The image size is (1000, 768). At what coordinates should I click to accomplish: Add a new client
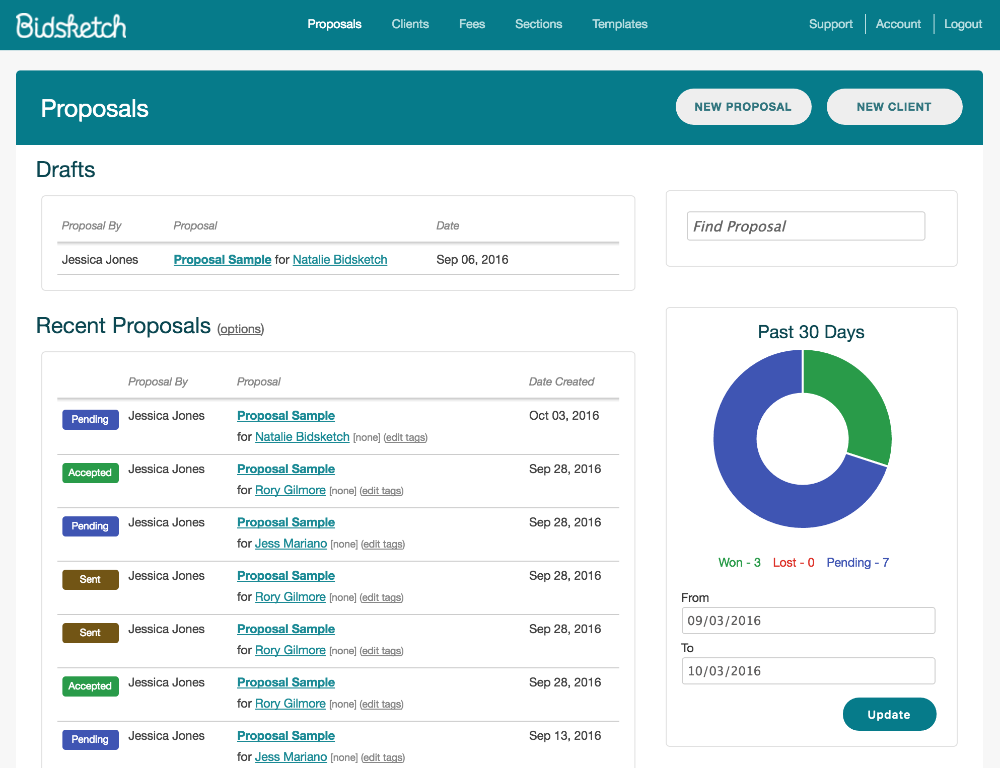(x=894, y=106)
